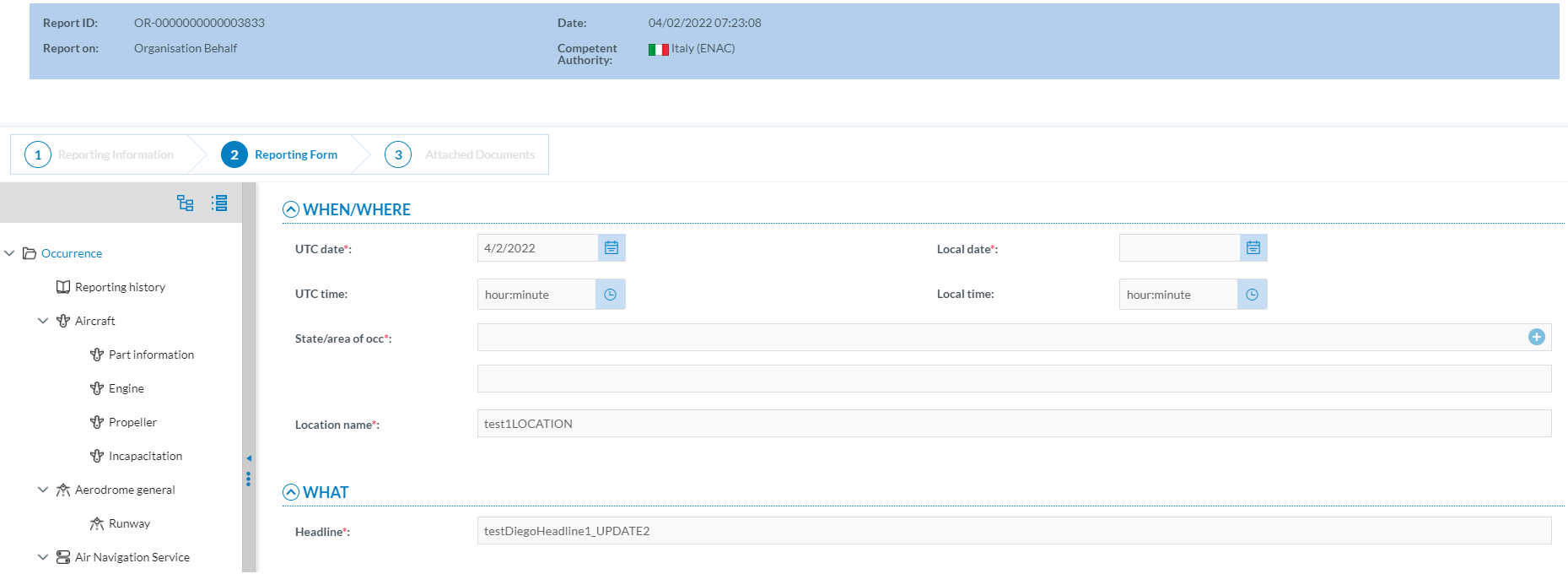Add a State/area of occurrence with plus icon
Image resolution: width=1568 pixels, height=574 pixels.
click(x=1536, y=338)
